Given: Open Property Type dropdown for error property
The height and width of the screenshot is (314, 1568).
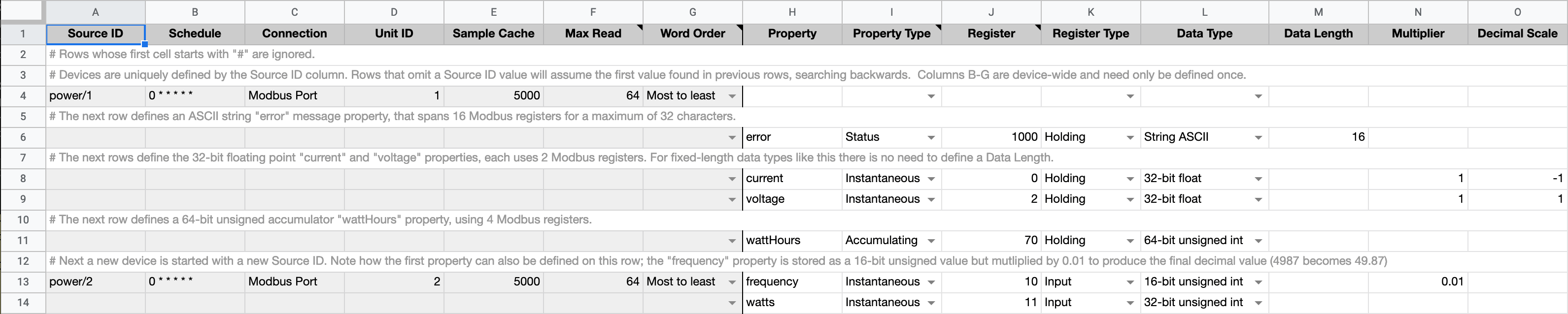Looking at the screenshot, I should 931,137.
